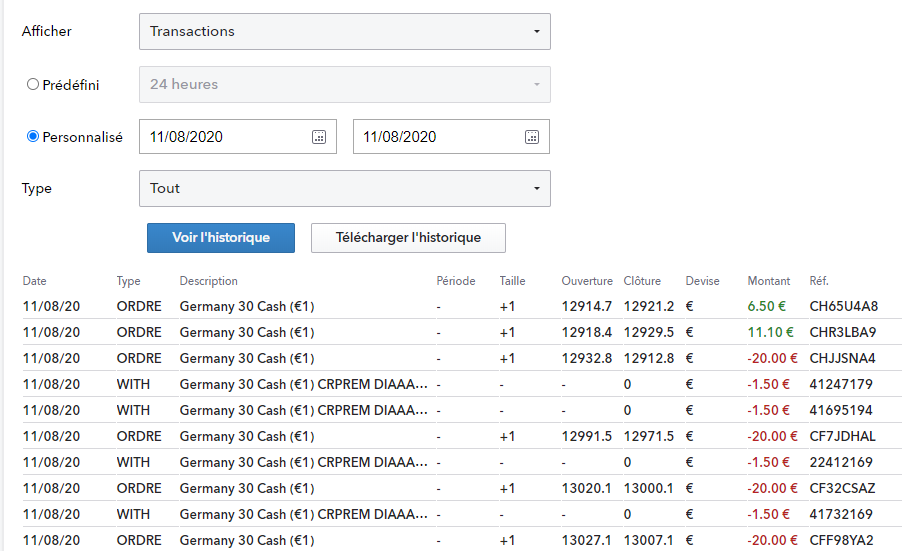Select the Personnalisé radio option
Image resolution: width=921 pixels, height=551 pixels.
pos(33,137)
